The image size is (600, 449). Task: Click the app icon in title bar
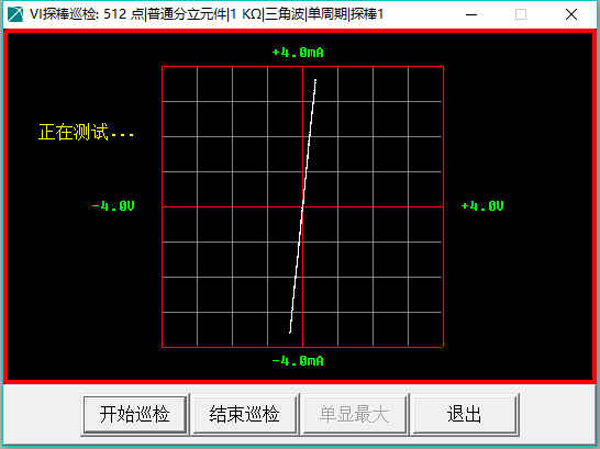[15, 15]
